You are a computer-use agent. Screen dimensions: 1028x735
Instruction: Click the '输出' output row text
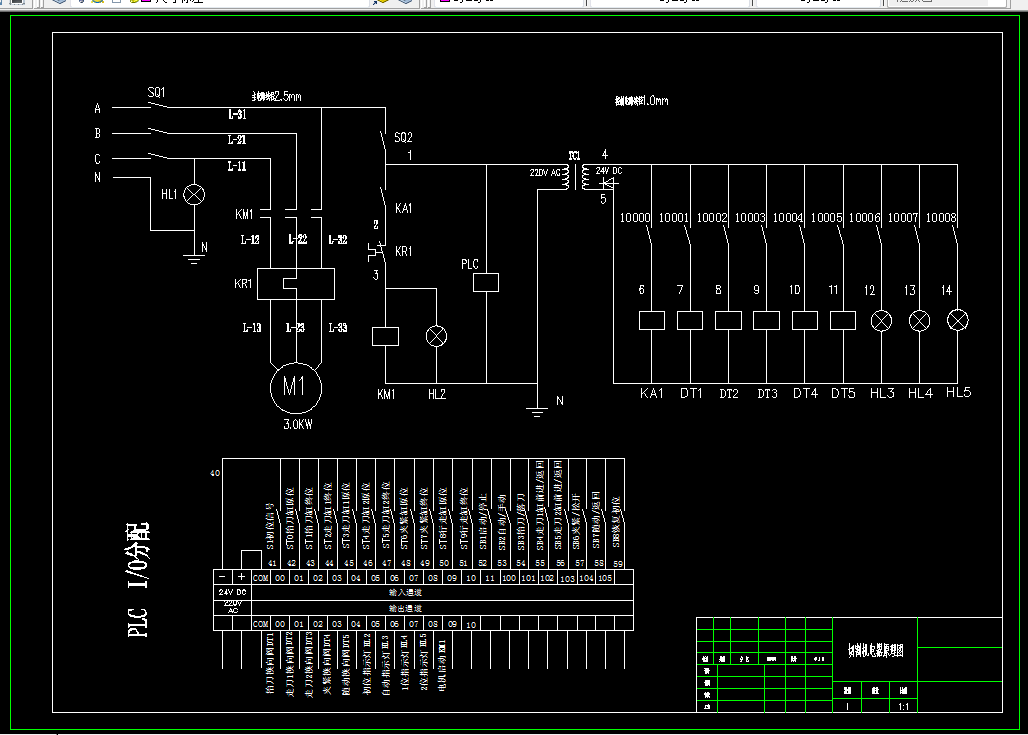pos(405,608)
